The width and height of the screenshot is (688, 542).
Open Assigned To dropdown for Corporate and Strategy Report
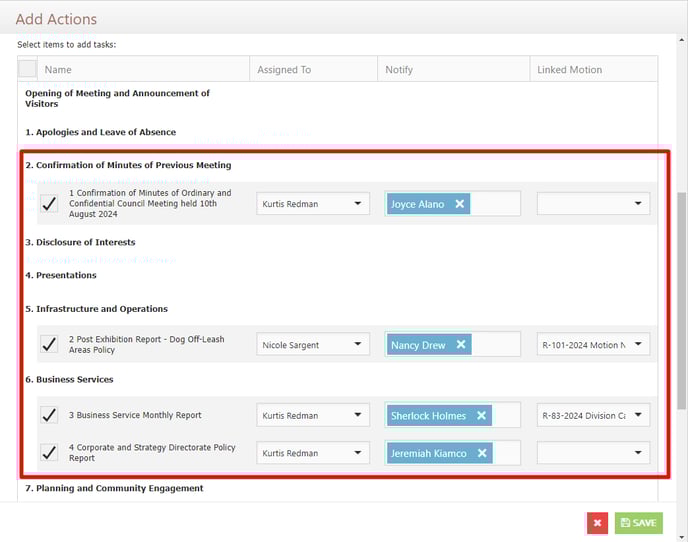coord(313,453)
